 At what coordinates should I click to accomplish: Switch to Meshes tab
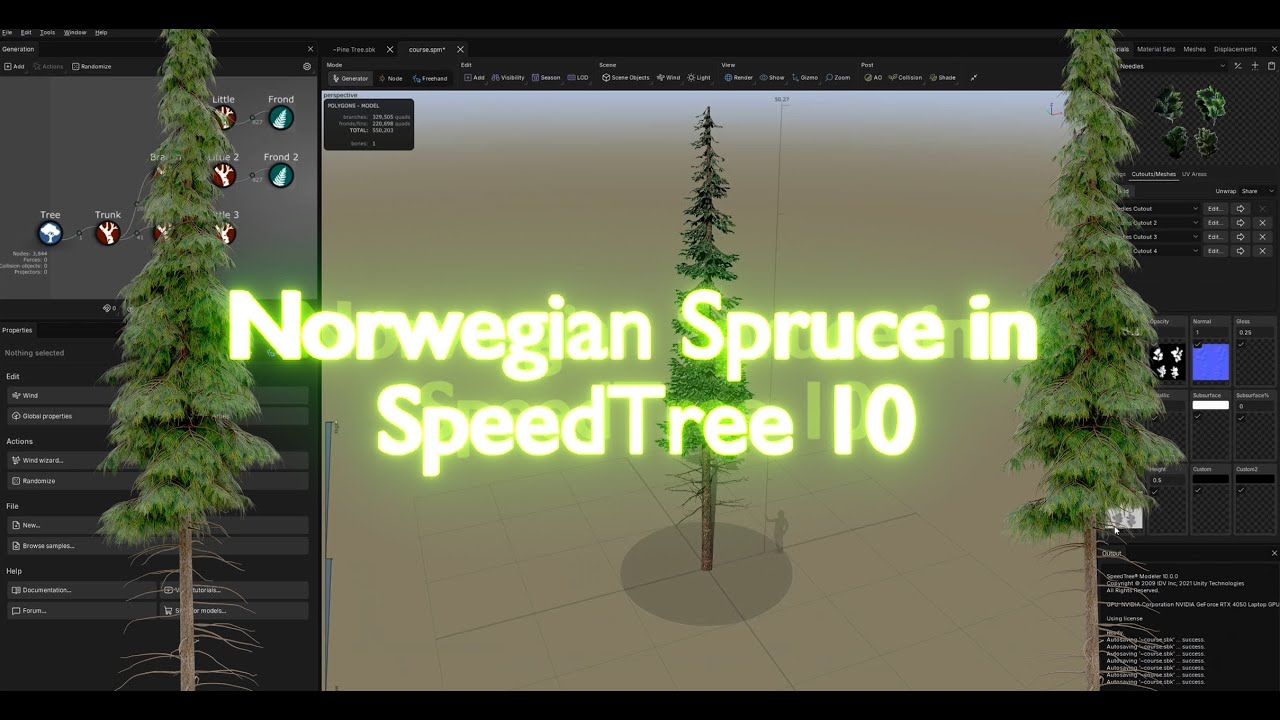(1195, 49)
